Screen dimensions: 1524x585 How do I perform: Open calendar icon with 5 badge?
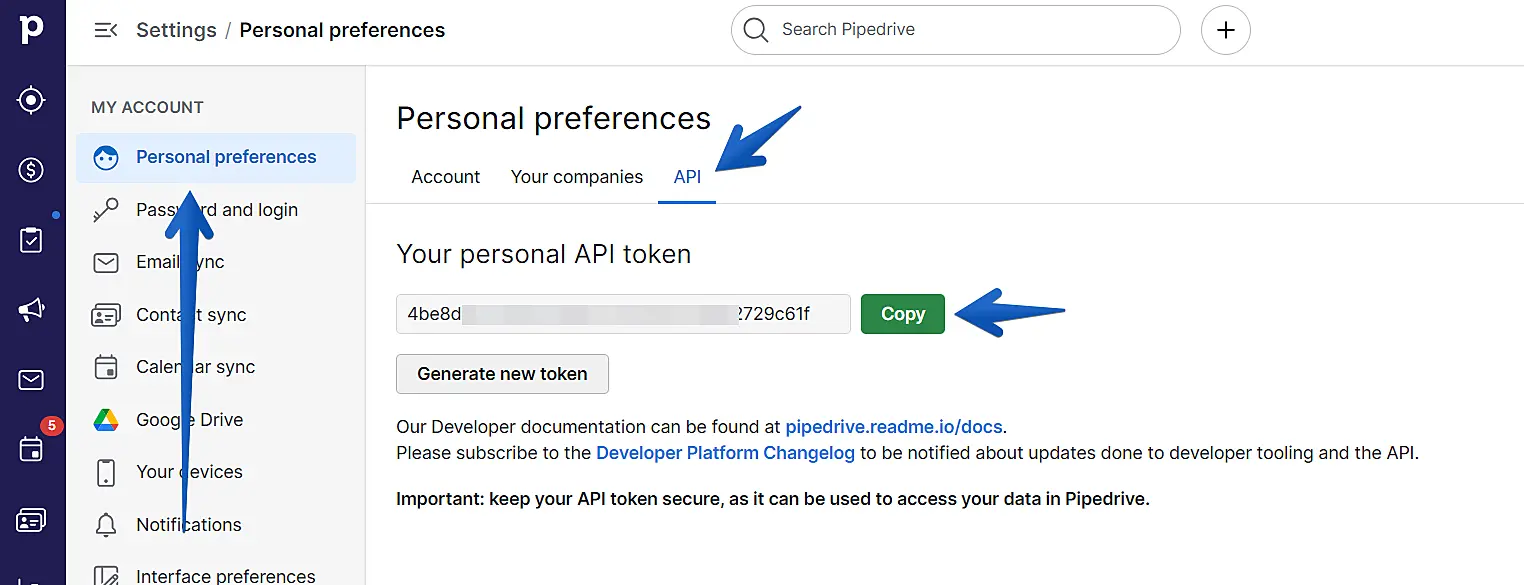click(x=32, y=449)
